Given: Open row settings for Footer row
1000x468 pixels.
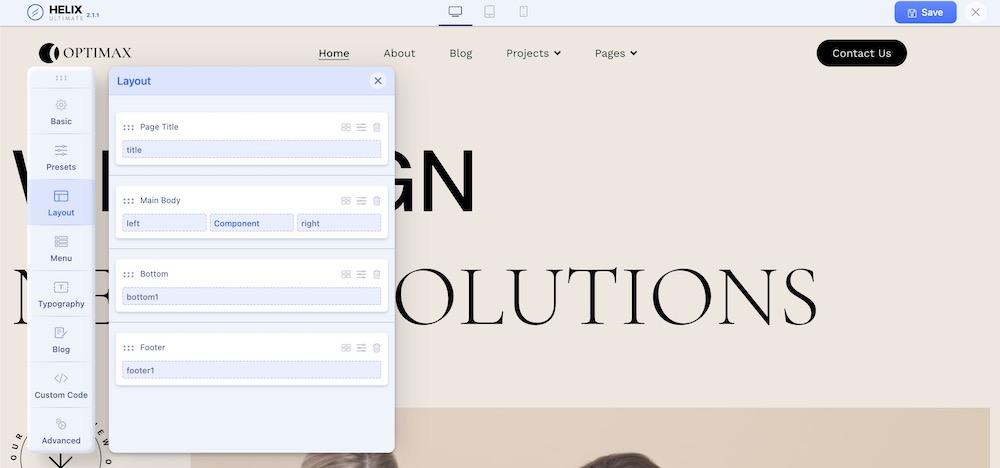Looking at the screenshot, I should [361, 347].
